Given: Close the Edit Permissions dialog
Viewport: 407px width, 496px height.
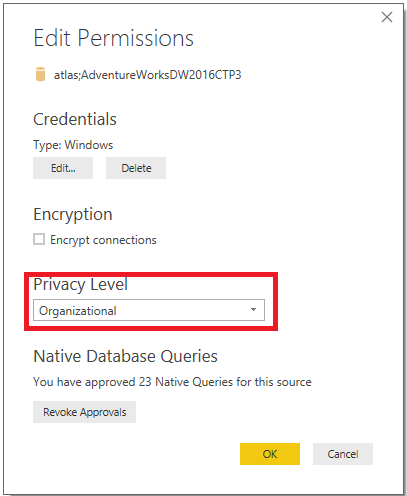Looking at the screenshot, I should pos(387,17).
